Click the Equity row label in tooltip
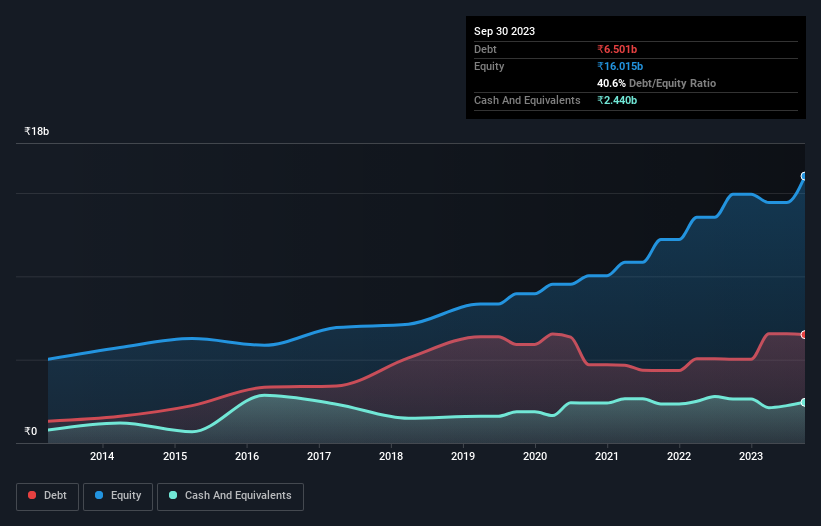This screenshot has width=821, height=526. point(489,66)
